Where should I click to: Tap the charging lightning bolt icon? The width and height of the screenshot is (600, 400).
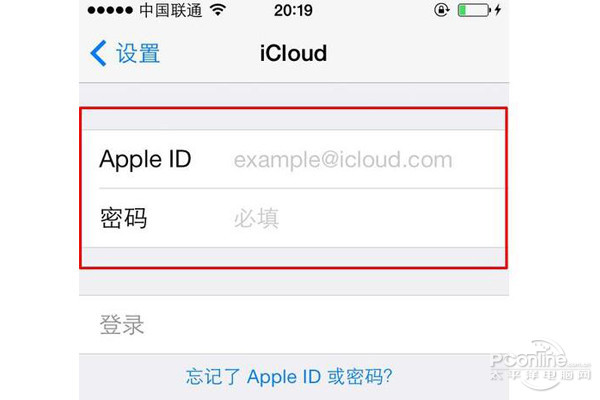coord(497,10)
